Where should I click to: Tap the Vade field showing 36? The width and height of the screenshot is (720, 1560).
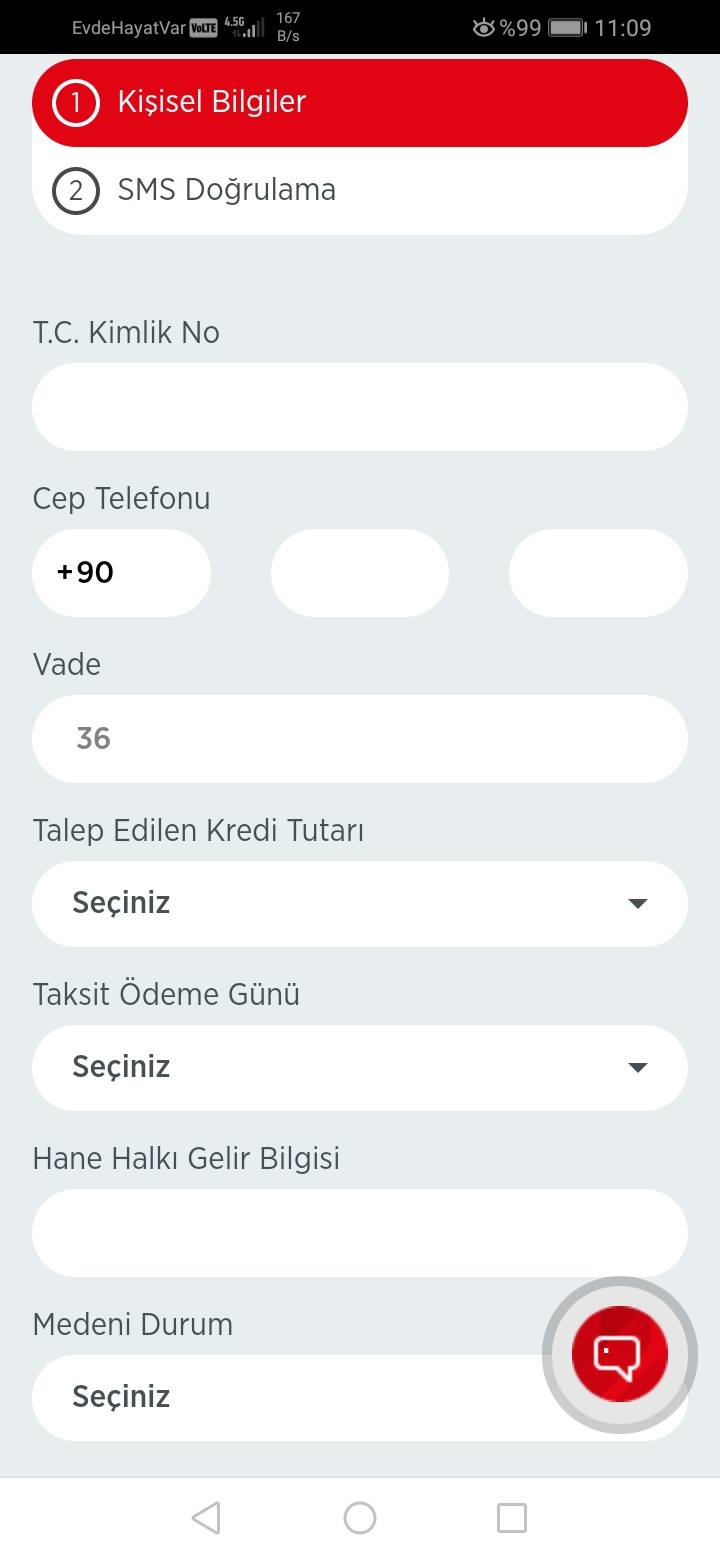tap(360, 739)
